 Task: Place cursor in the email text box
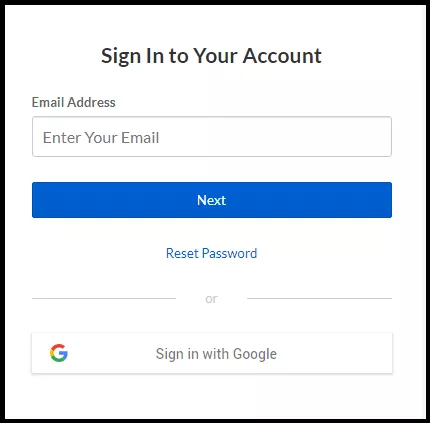pyautogui.click(x=212, y=136)
